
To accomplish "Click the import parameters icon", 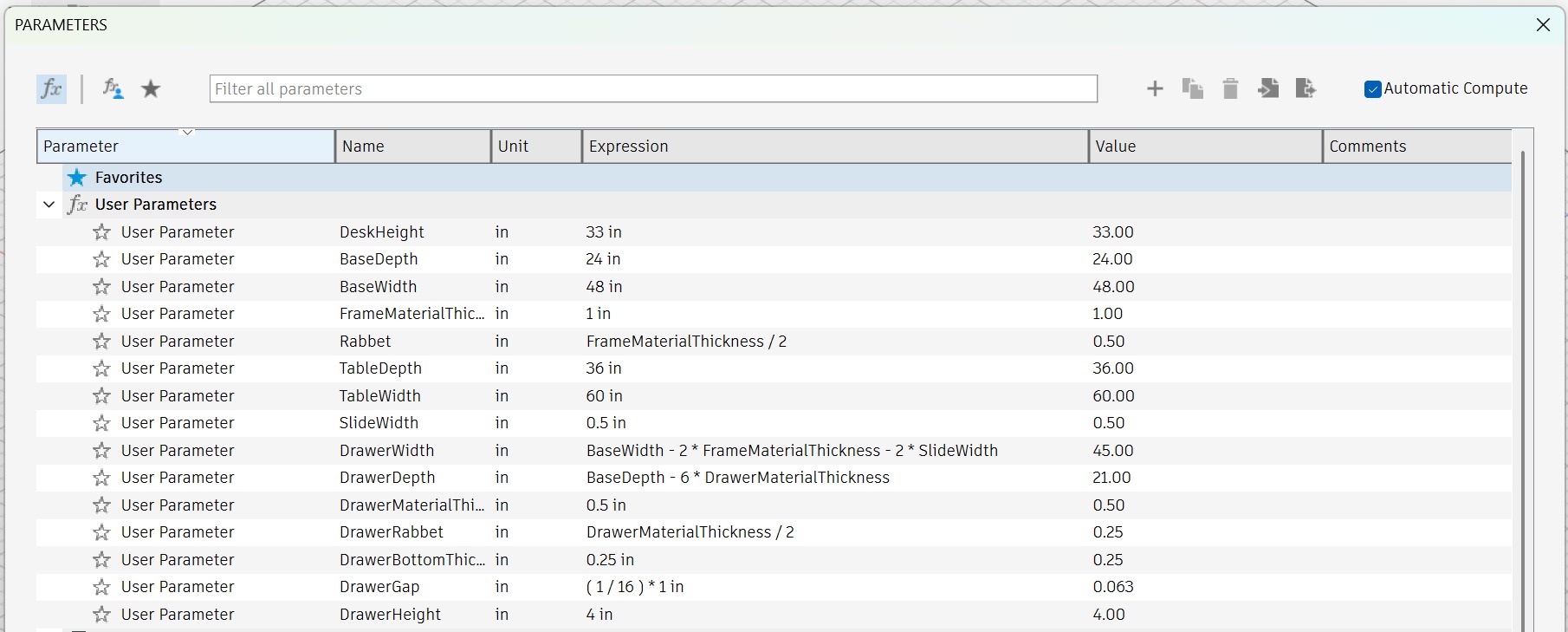I will coord(1268,88).
